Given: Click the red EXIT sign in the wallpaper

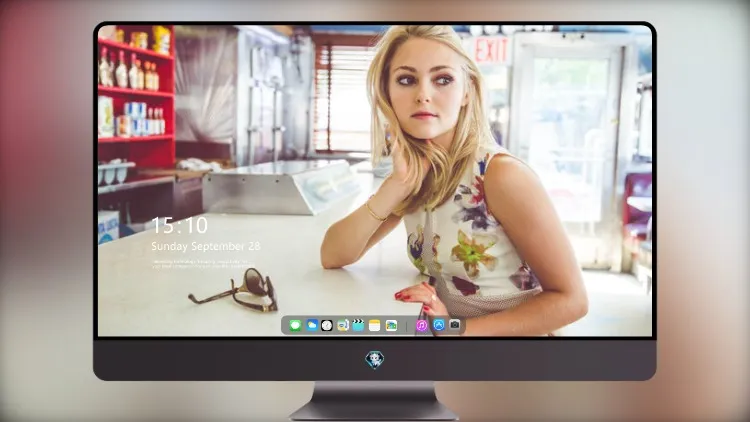Looking at the screenshot, I should pos(491,50).
